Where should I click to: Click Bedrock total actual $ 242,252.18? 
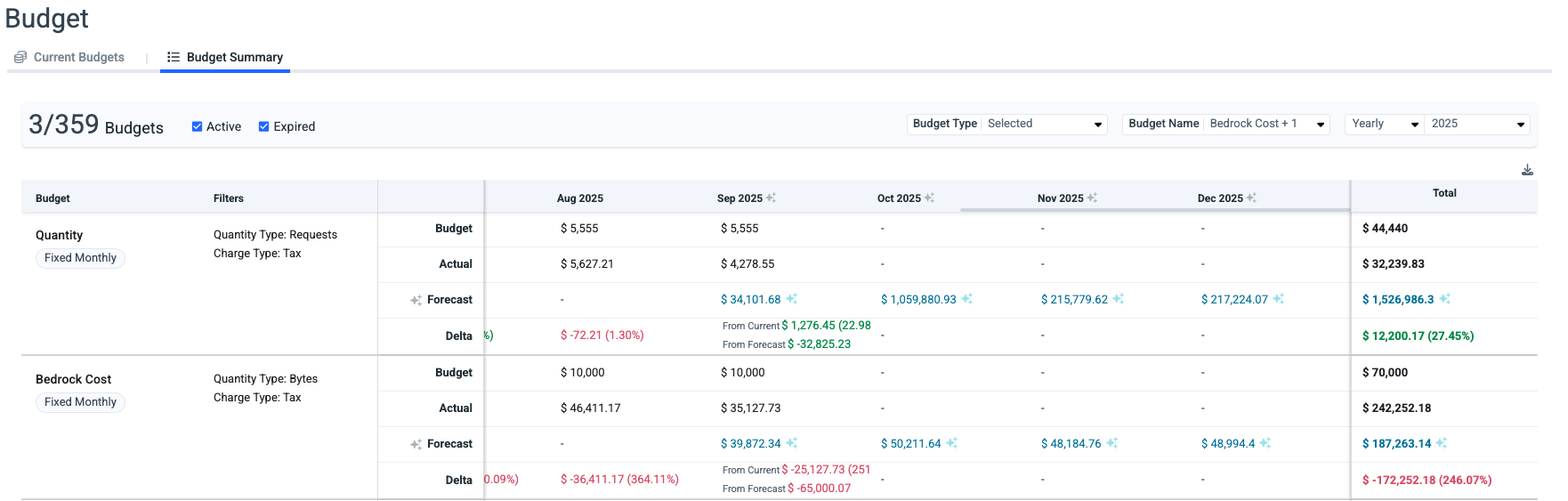(1396, 408)
